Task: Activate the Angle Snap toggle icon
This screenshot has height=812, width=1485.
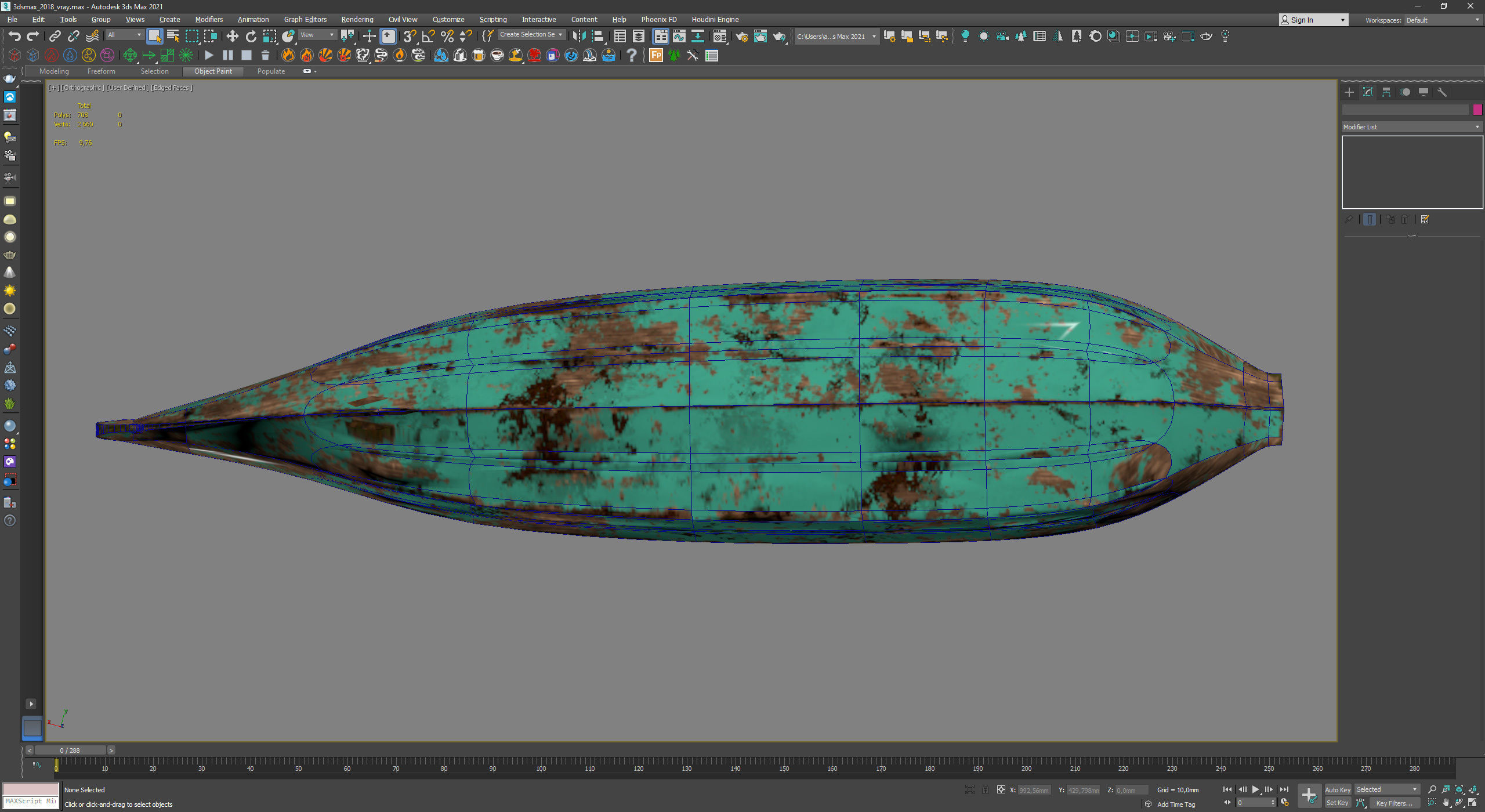Action: coord(428,37)
